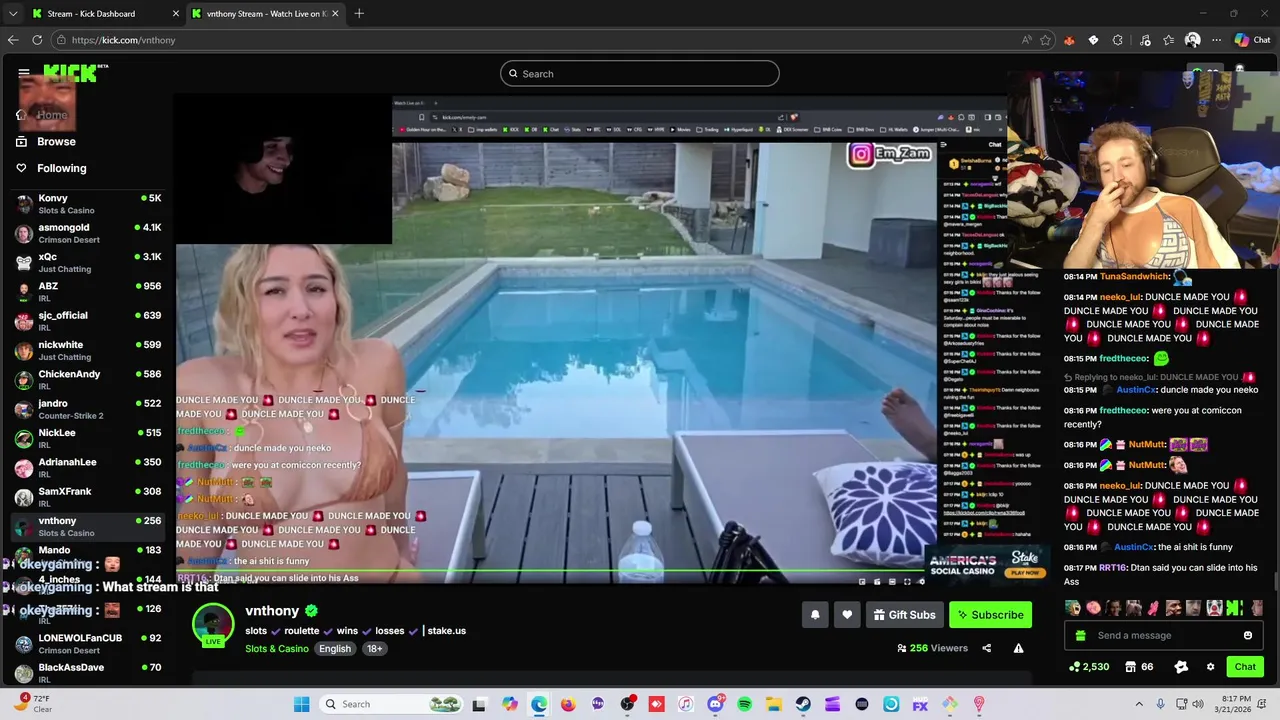Open the browser Settings and more menu

tap(1216, 40)
